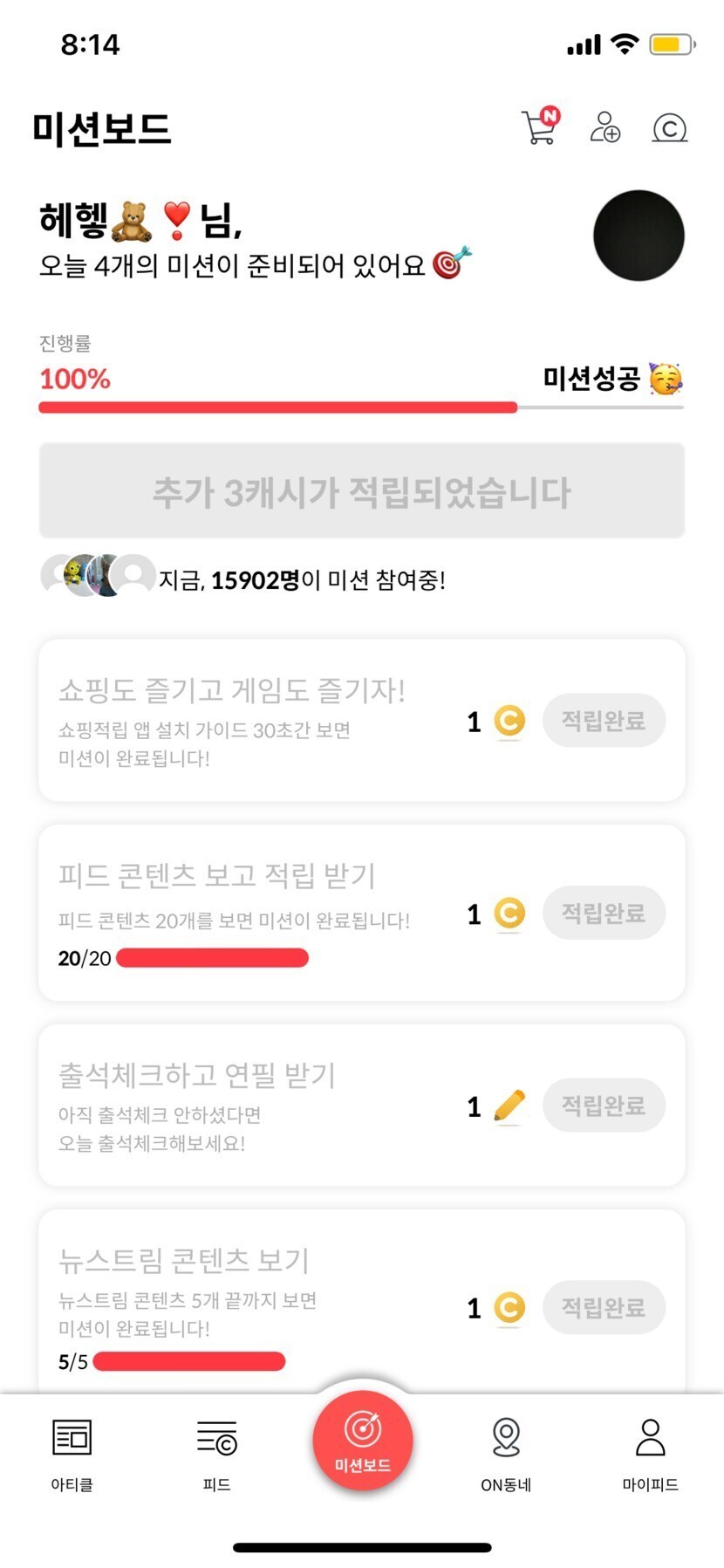Open the 피드 tab
724x1568 pixels.
[216, 1438]
